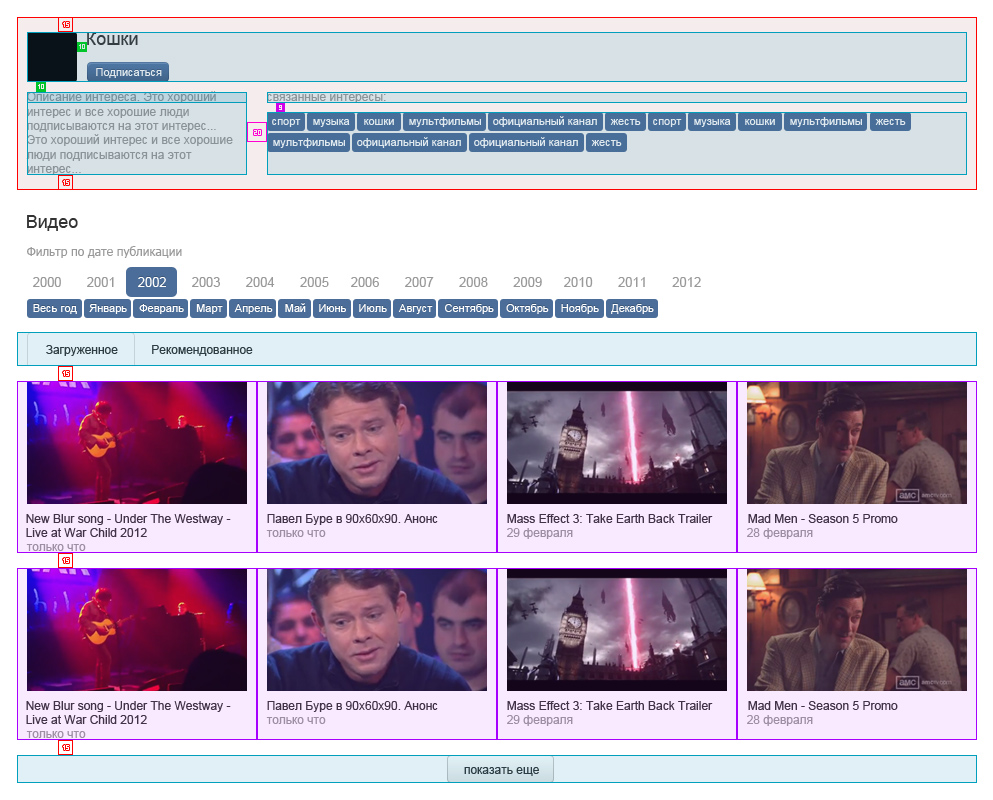This screenshot has width=993, height=800.
Task: Select the Июнь month button
Action: click(x=332, y=308)
